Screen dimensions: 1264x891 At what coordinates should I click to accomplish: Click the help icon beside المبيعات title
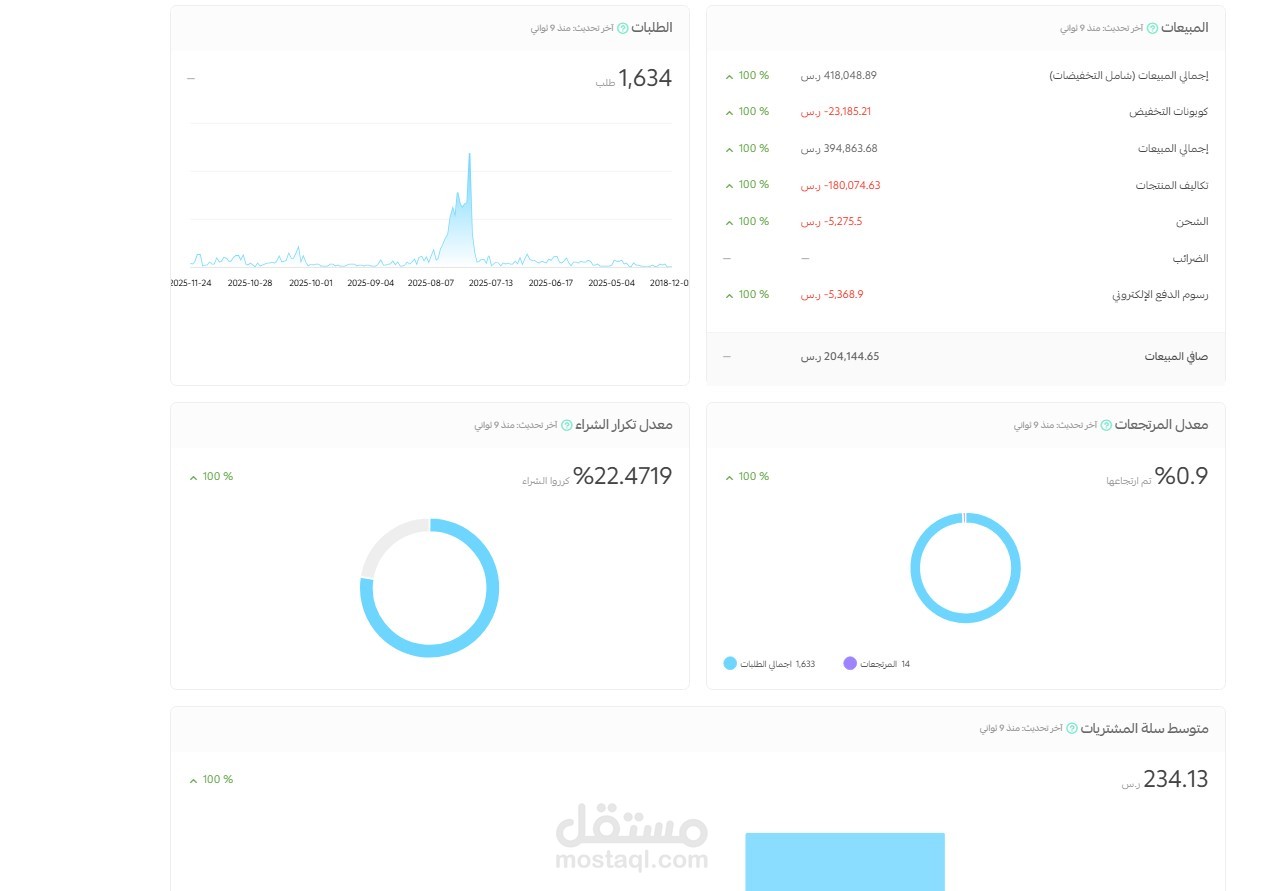pyautogui.click(x=1152, y=28)
